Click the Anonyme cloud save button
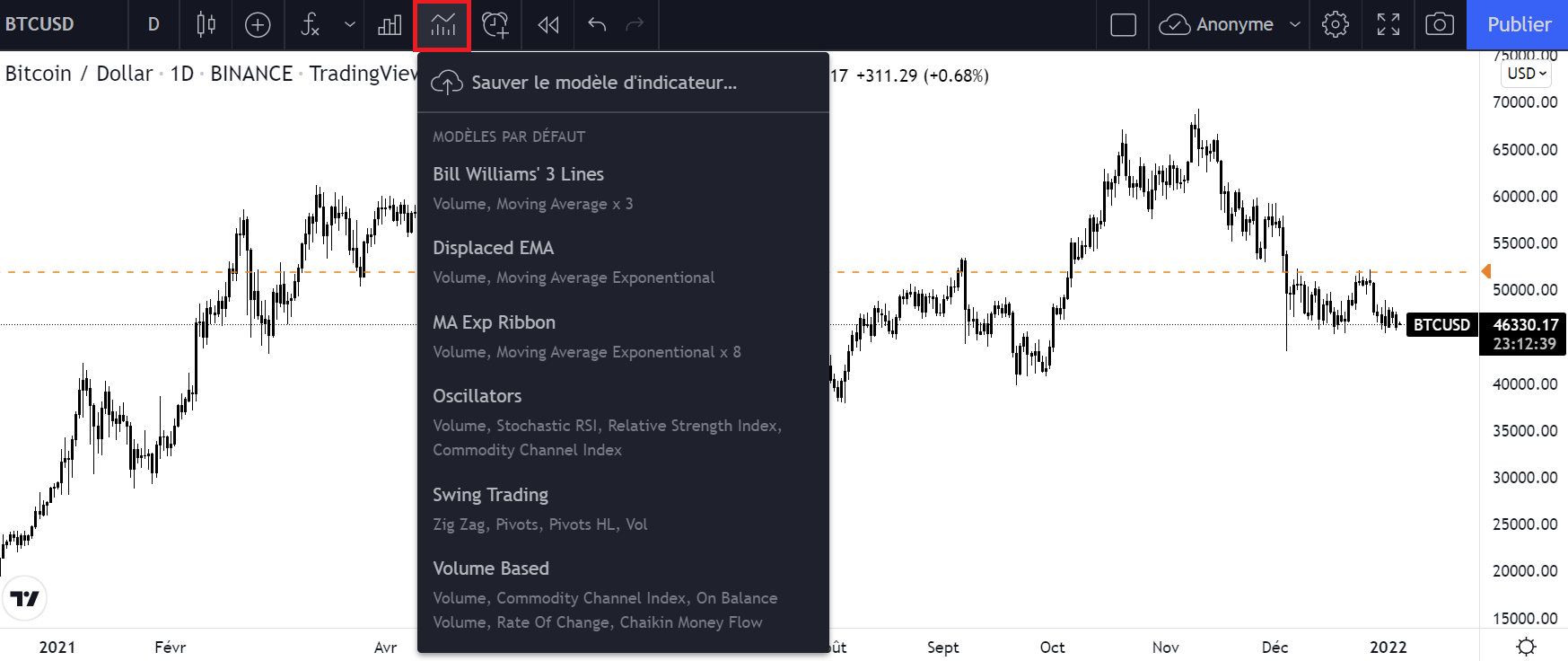The image size is (1568, 661). click(1216, 24)
